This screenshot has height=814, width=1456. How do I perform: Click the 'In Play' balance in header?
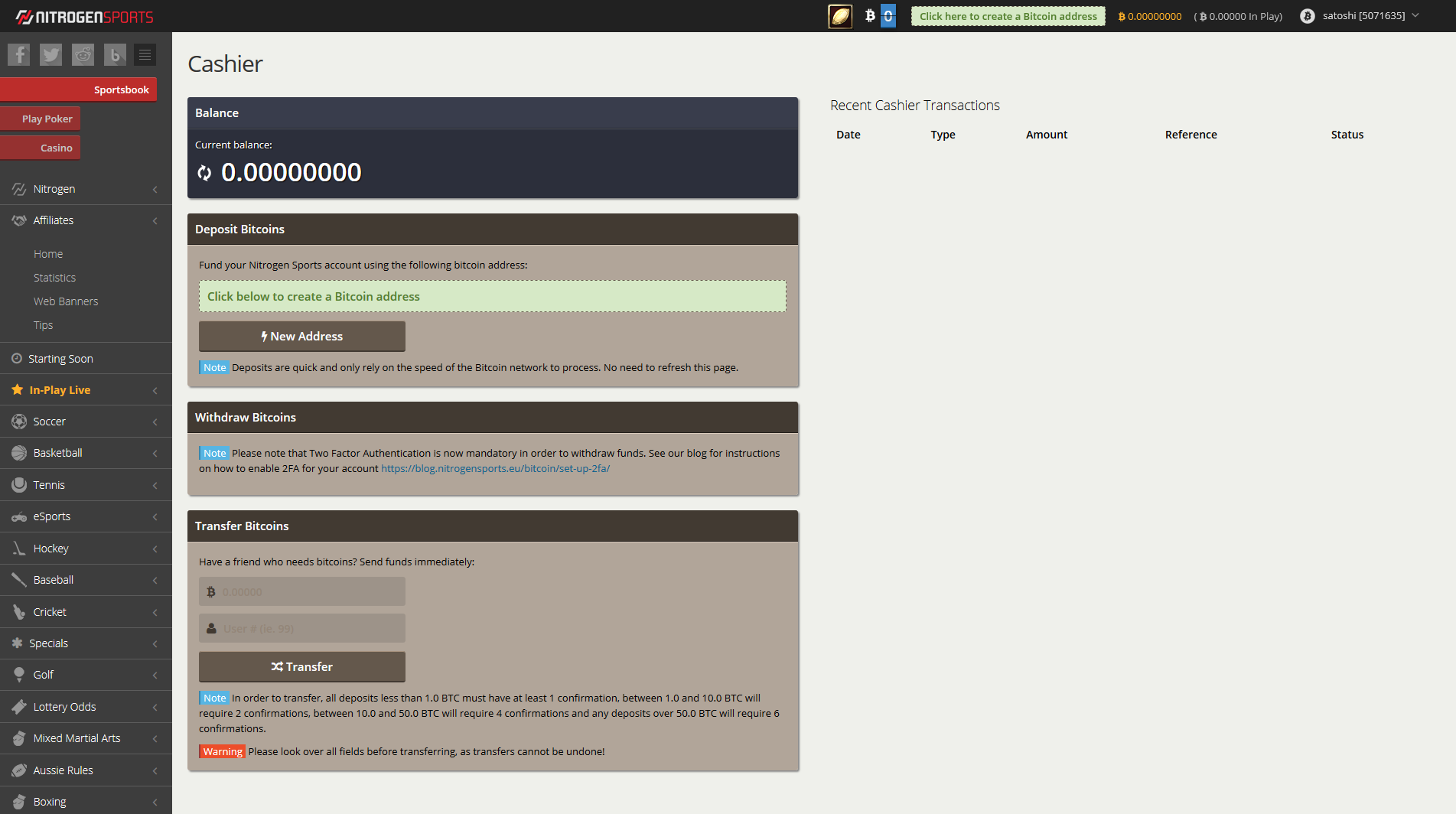[x=1238, y=16]
